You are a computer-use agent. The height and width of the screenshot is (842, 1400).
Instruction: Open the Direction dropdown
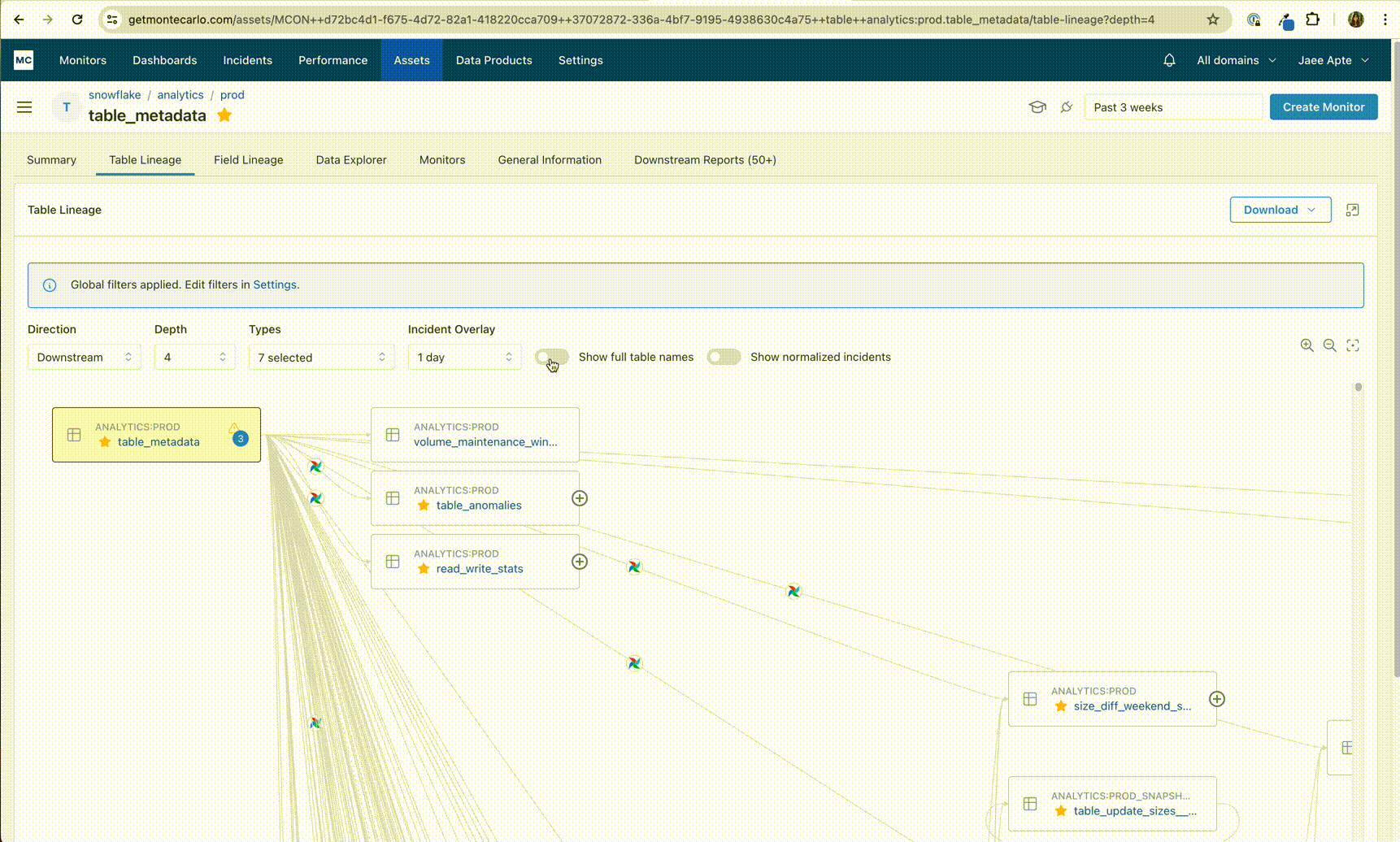click(85, 357)
